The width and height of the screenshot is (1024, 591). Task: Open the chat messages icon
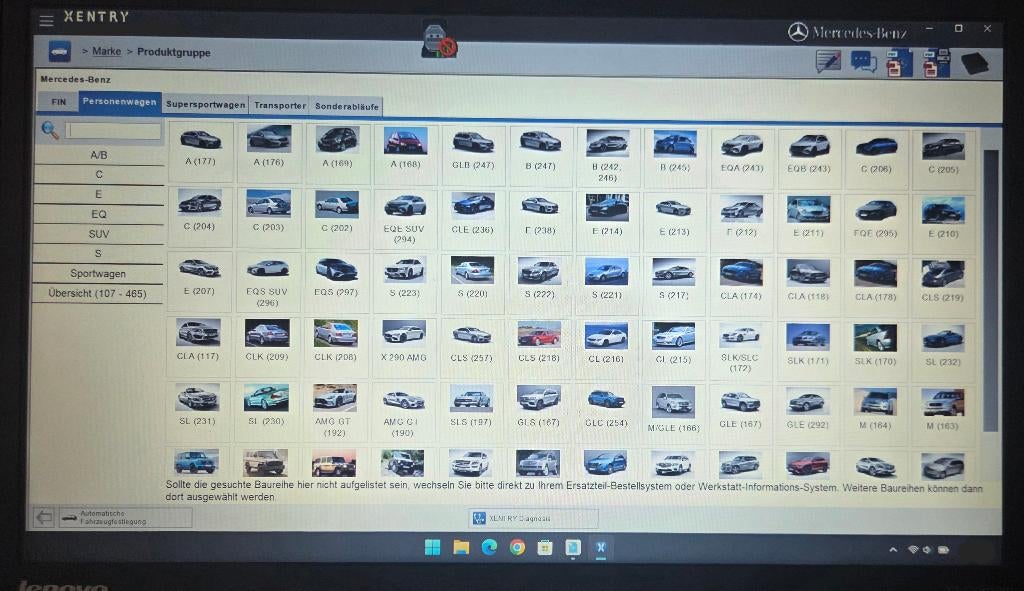point(863,62)
